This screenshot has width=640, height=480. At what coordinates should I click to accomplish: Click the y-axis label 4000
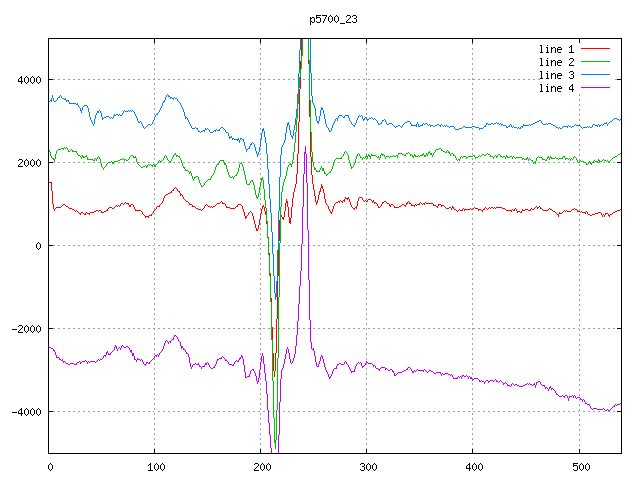coord(29,80)
